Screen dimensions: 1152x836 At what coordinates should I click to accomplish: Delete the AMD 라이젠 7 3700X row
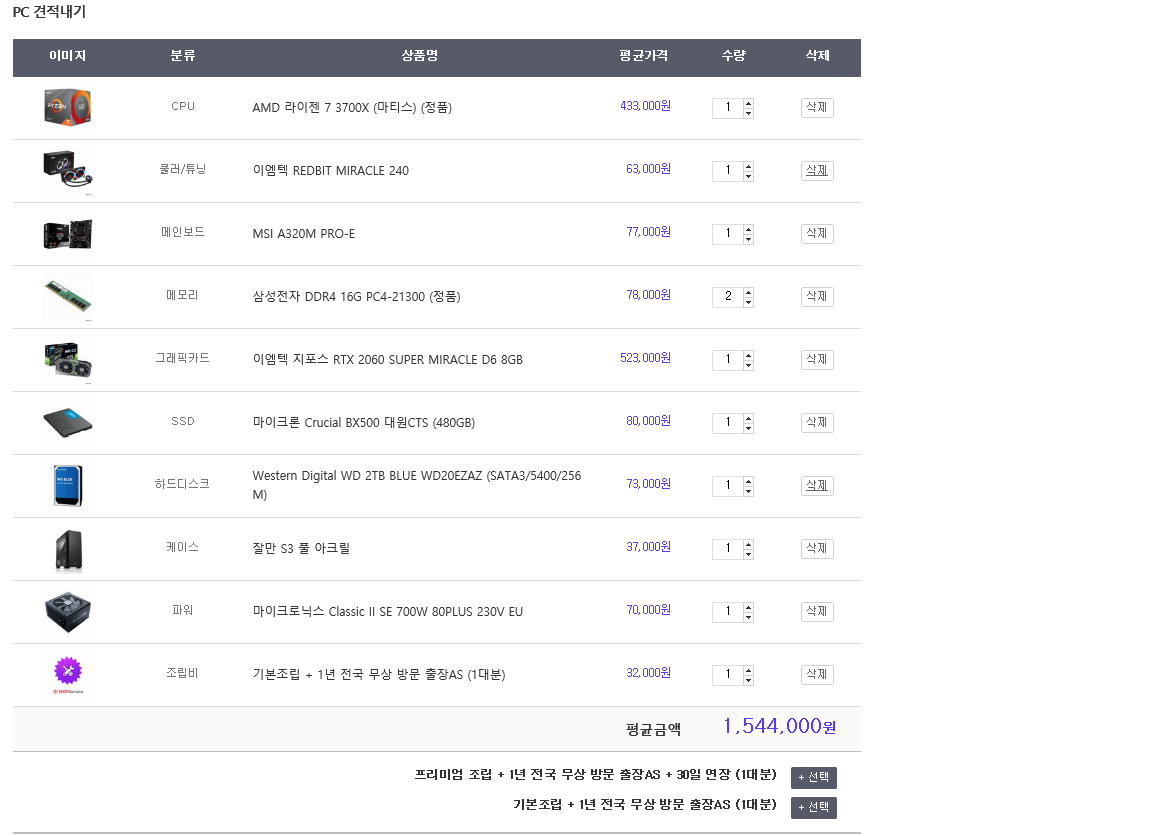click(x=817, y=107)
